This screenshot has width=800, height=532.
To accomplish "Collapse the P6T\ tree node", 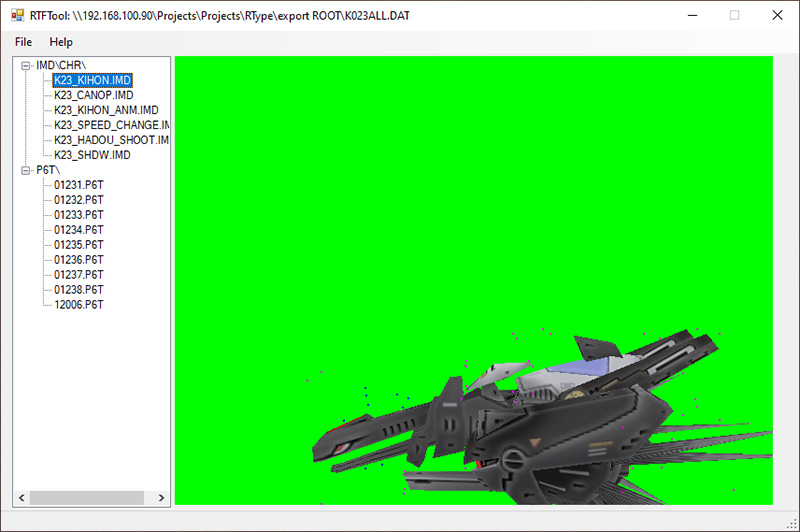I will pos(26,170).
